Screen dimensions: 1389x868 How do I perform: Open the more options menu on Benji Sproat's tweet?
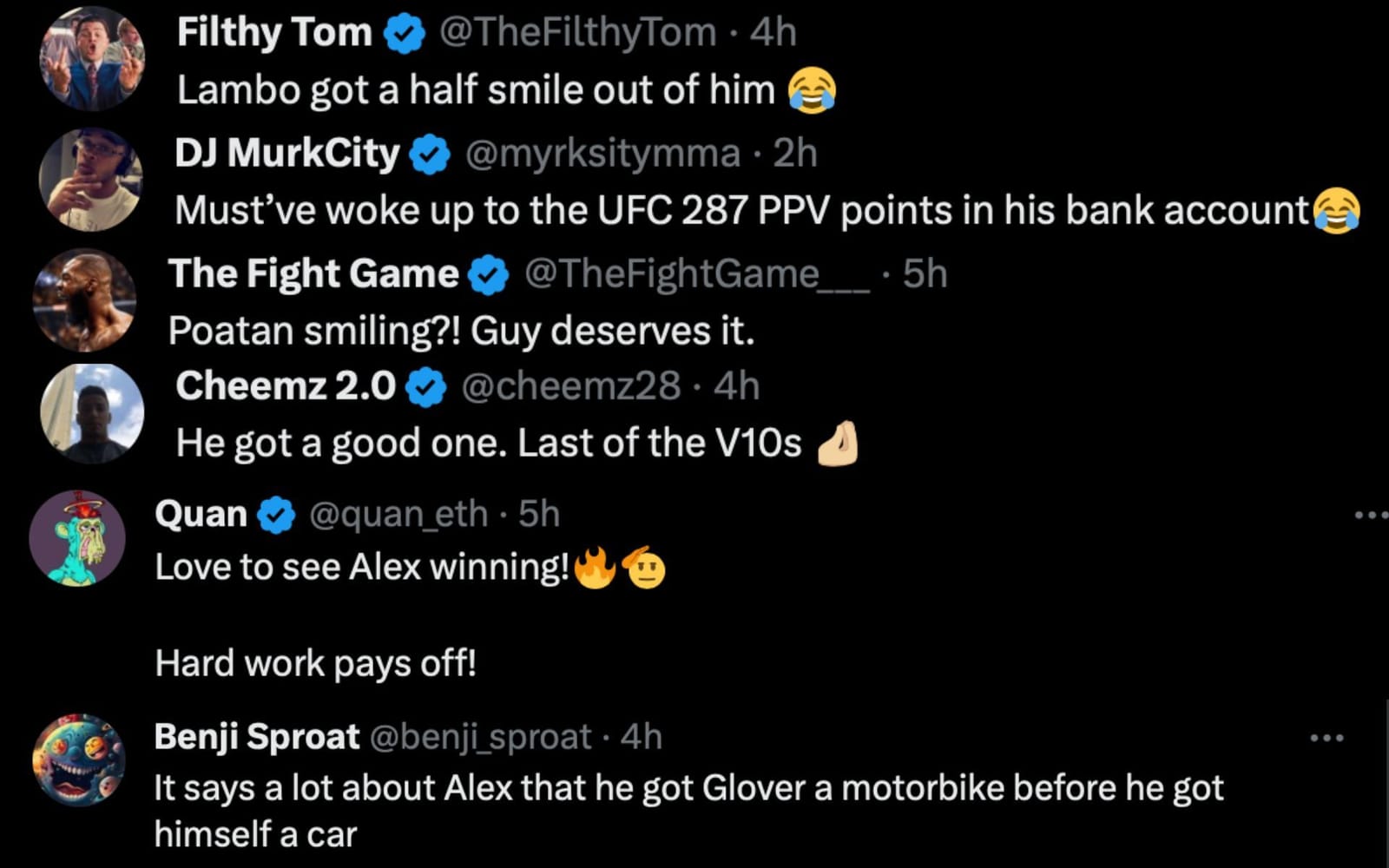pos(1326,736)
